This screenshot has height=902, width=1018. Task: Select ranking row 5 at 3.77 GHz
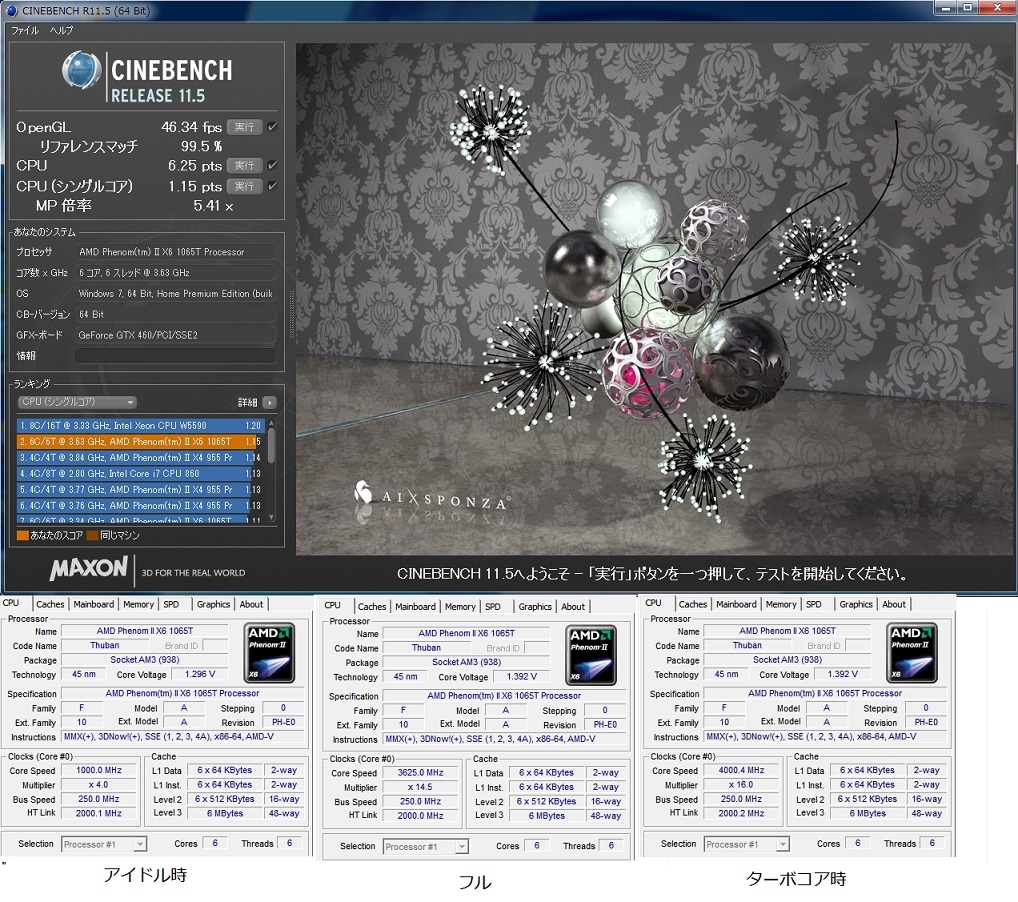(138, 490)
